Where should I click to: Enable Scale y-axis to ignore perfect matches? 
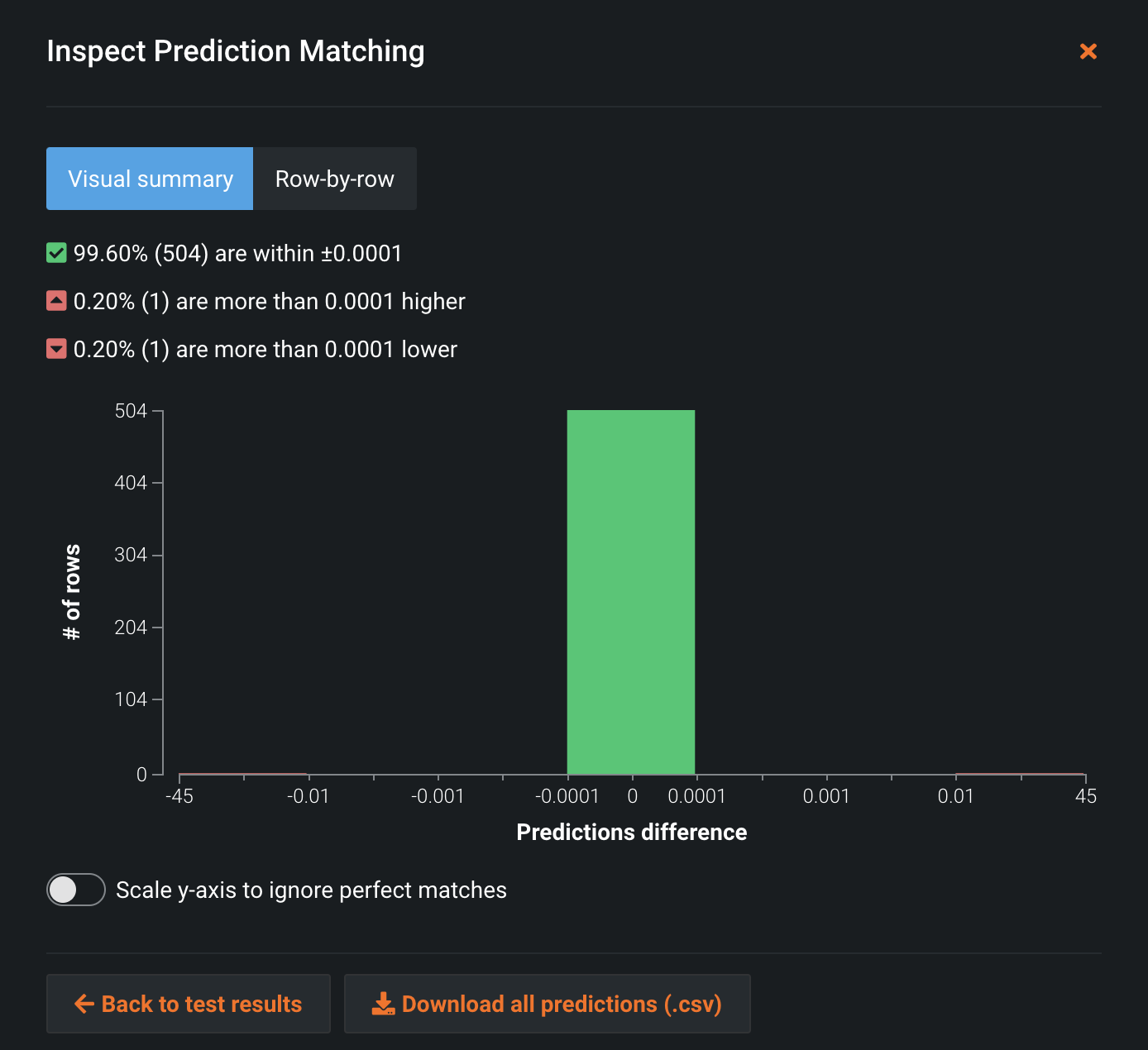(75, 890)
